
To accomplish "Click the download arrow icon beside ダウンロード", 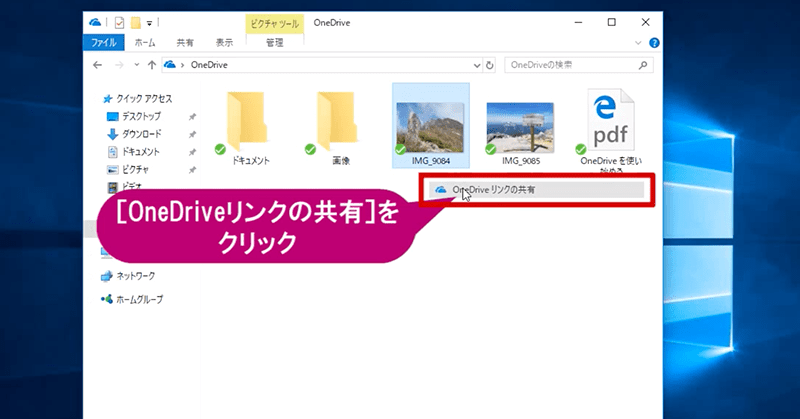I will [112, 134].
